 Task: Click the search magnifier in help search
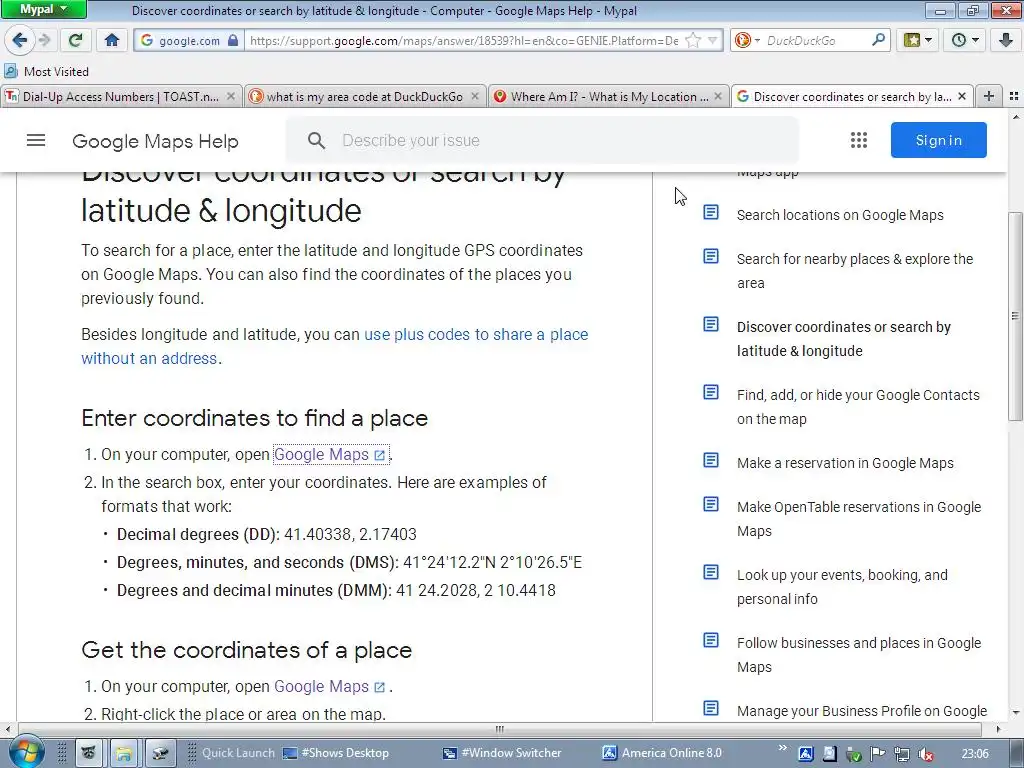pyautogui.click(x=316, y=140)
